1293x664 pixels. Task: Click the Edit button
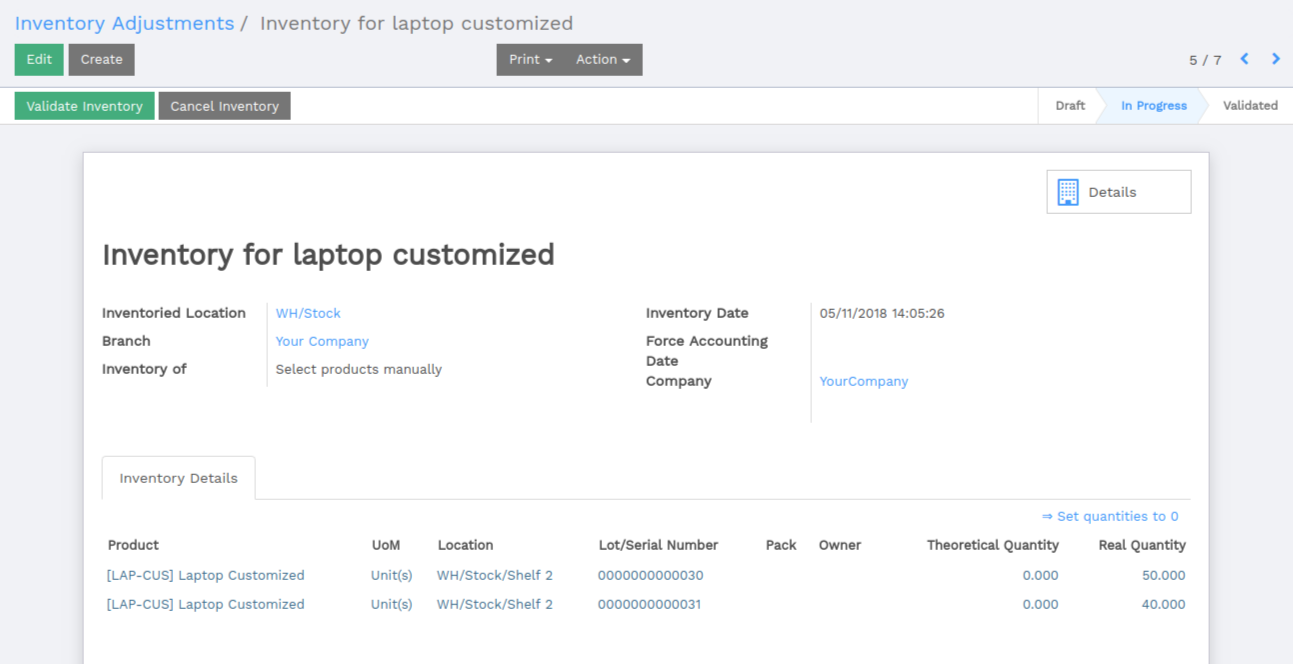[39, 60]
